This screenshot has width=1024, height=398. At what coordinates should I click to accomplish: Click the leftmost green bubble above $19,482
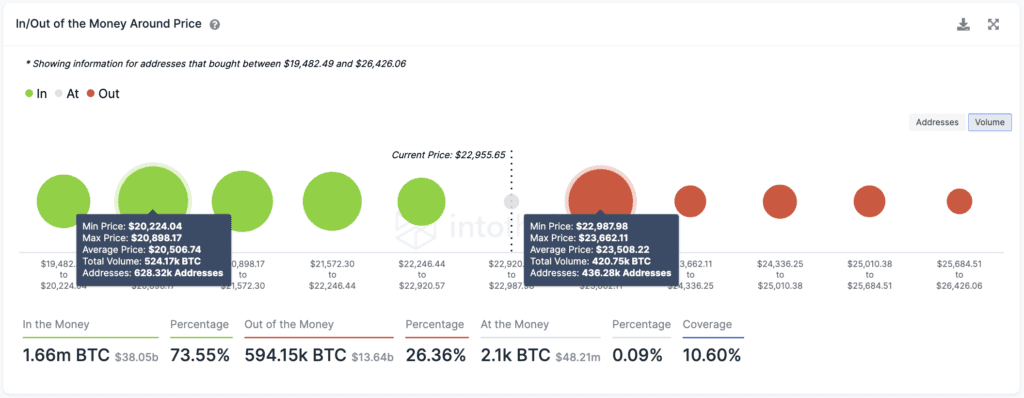(63, 201)
